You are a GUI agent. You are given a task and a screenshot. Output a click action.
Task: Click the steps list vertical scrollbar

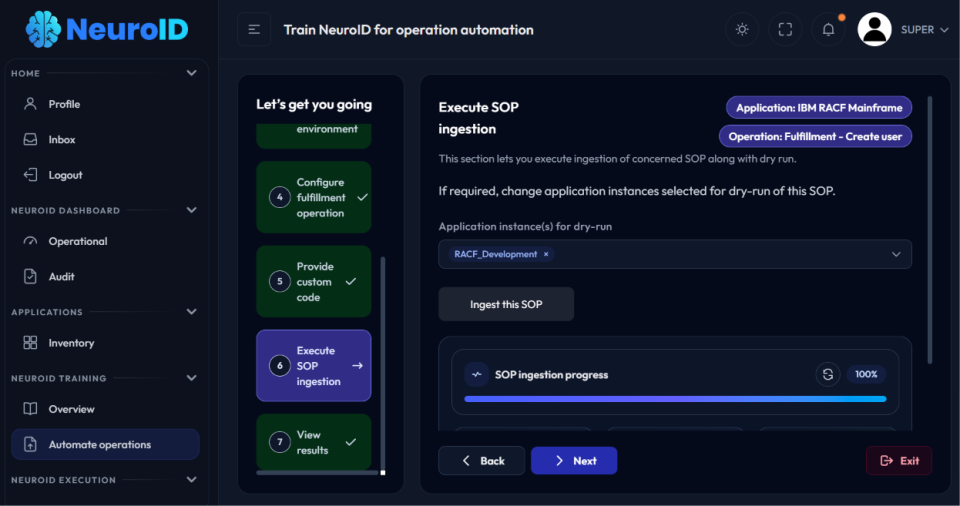pos(383,361)
